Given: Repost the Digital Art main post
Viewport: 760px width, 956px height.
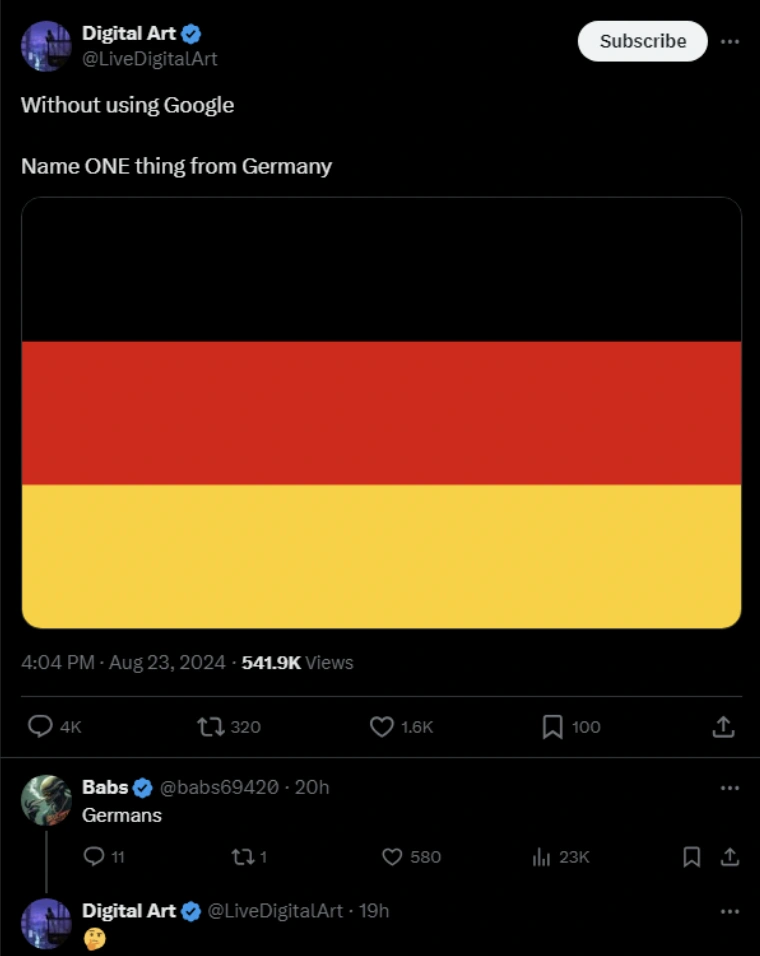Looking at the screenshot, I should [211, 727].
